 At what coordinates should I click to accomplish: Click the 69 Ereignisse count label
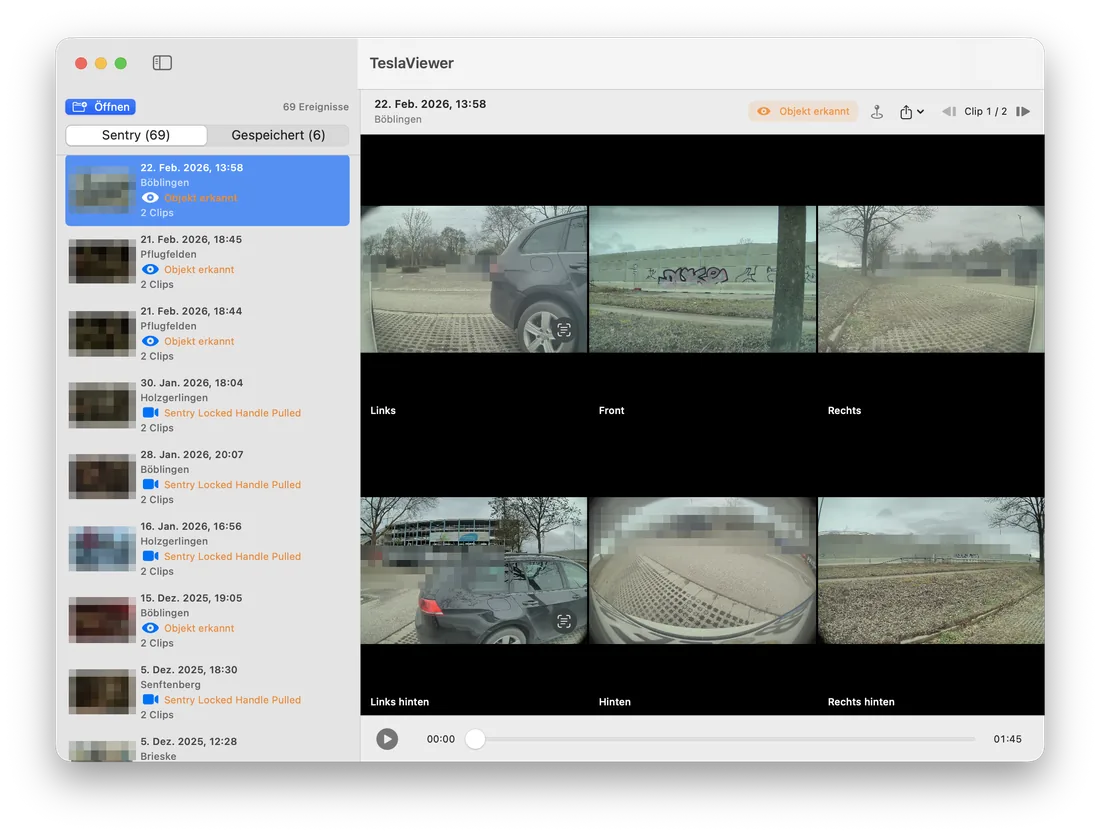click(316, 107)
